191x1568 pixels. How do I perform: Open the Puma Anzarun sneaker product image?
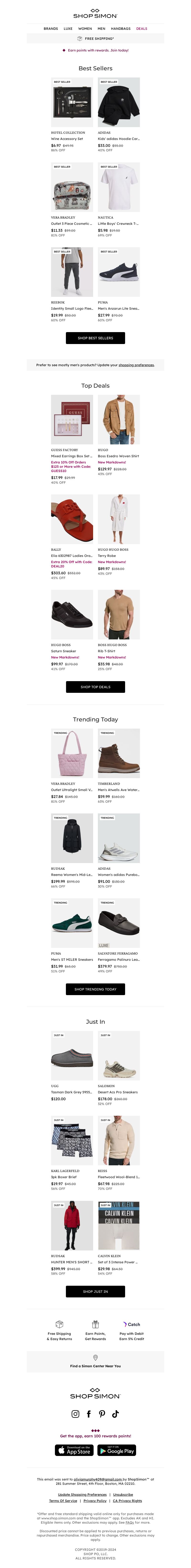[119, 272]
